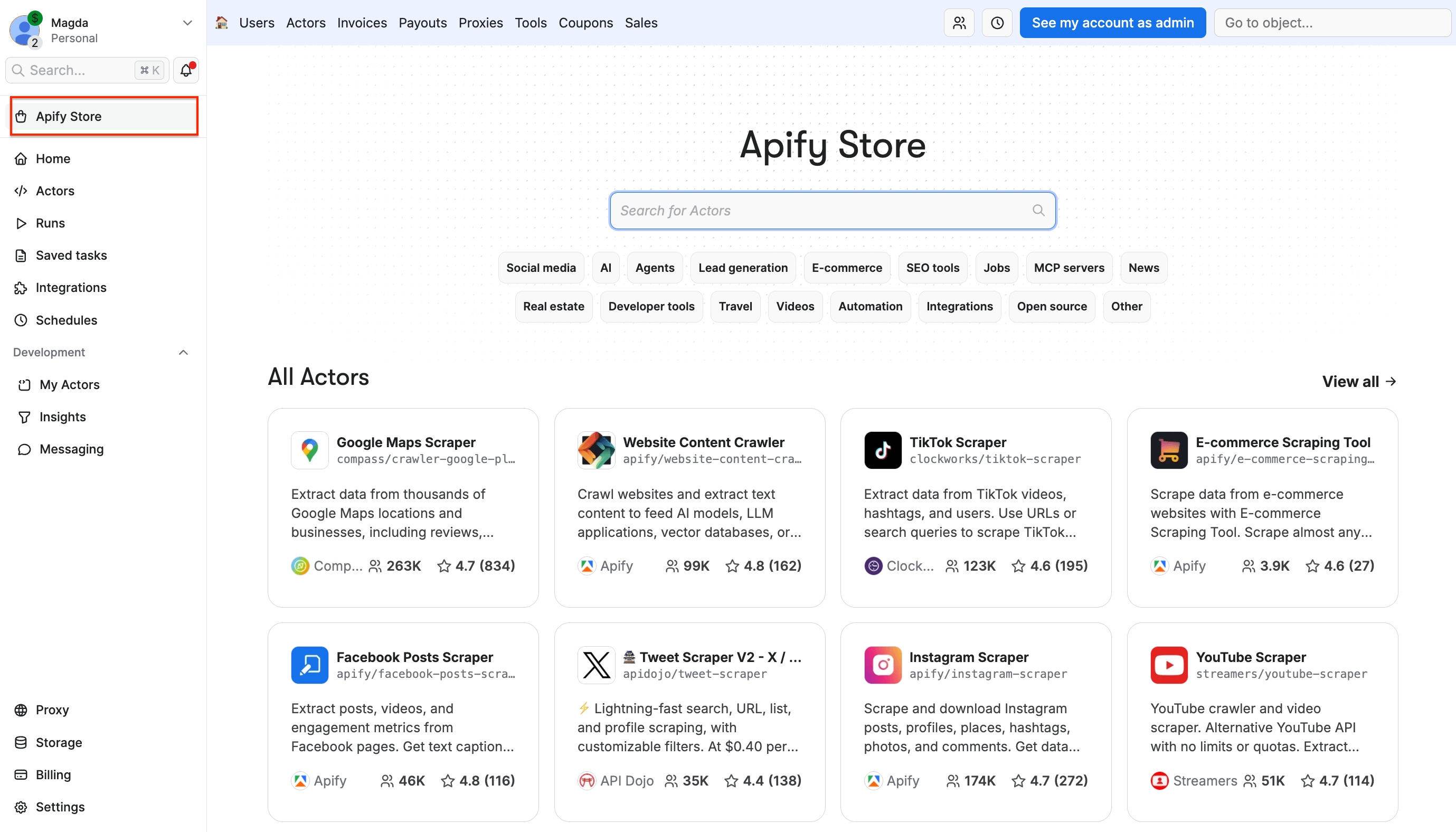Select the My Actors icon in Development
1456x832 pixels.
(25, 384)
